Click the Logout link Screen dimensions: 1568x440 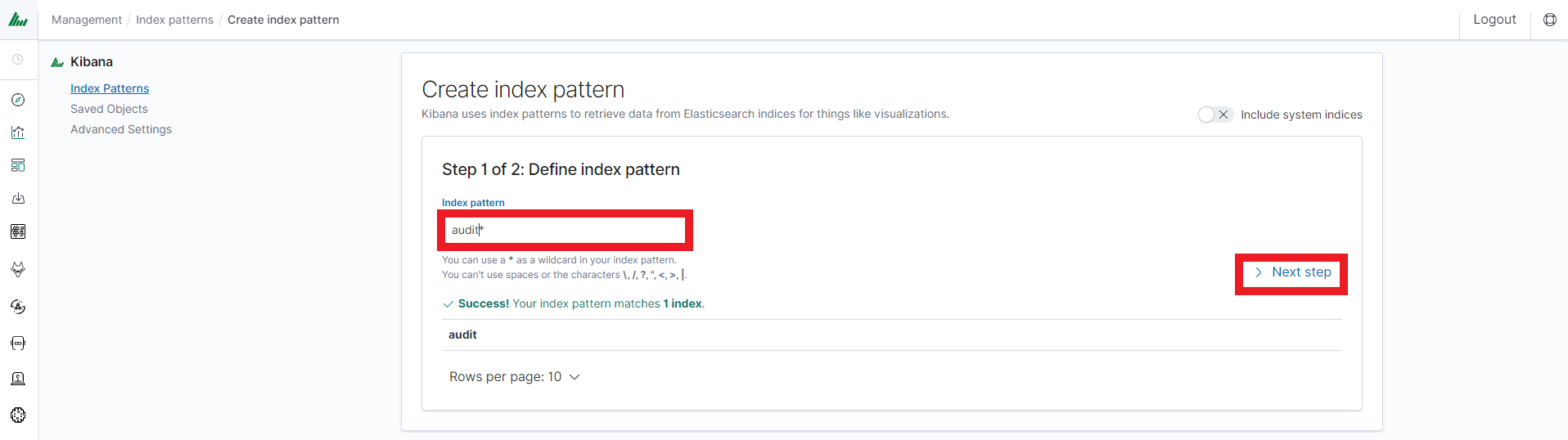pyautogui.click(x=1494, y=20)
